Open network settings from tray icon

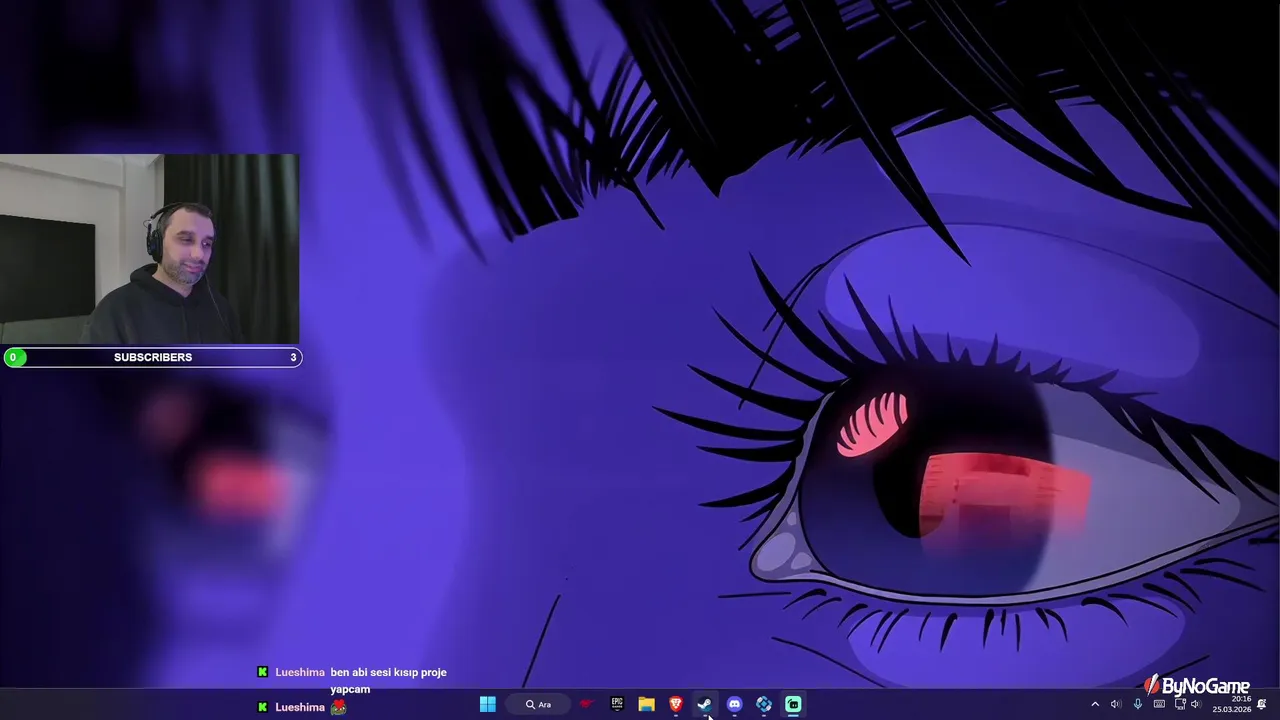[x=1180, y=704]
